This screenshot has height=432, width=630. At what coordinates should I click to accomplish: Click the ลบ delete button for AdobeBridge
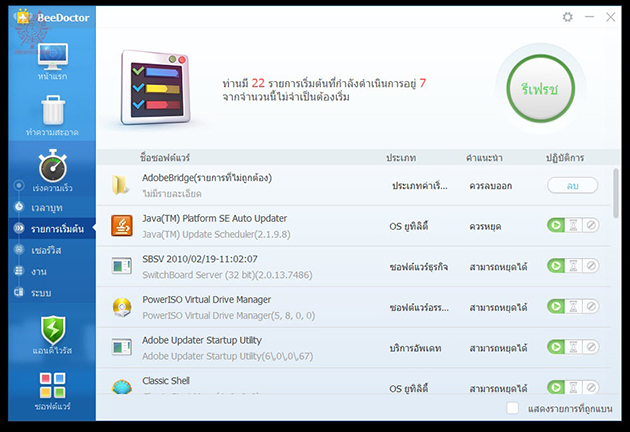(573, 186)
